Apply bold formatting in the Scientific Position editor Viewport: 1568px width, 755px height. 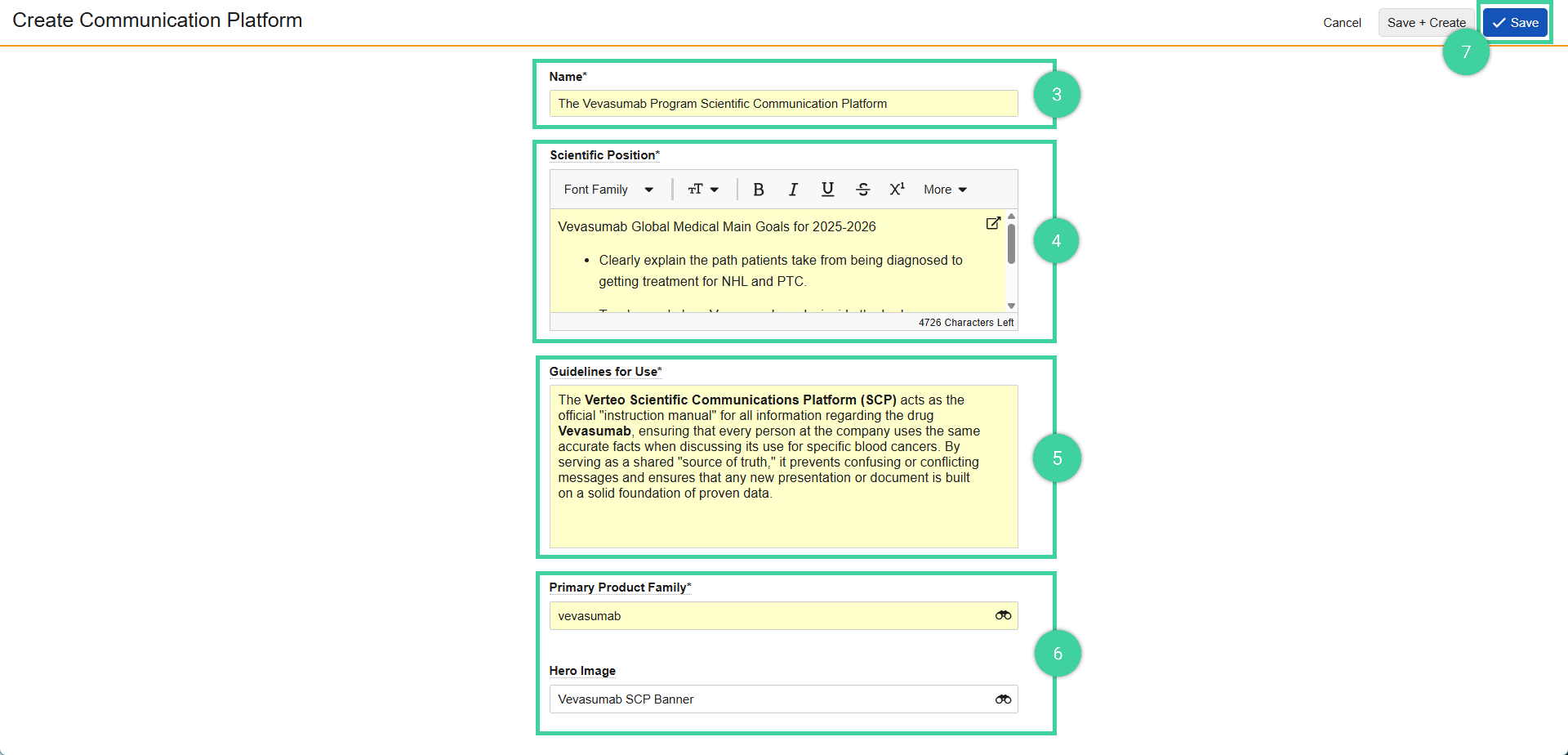coord(759,189)
